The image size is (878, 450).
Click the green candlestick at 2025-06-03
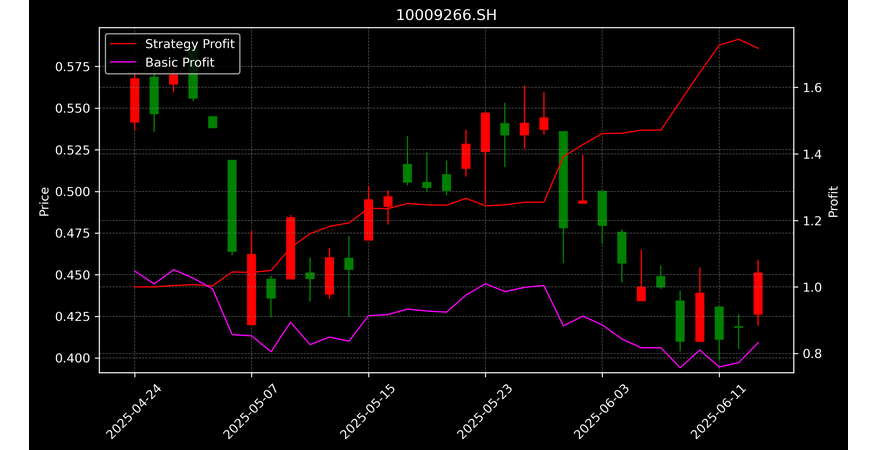pos(603,208)
